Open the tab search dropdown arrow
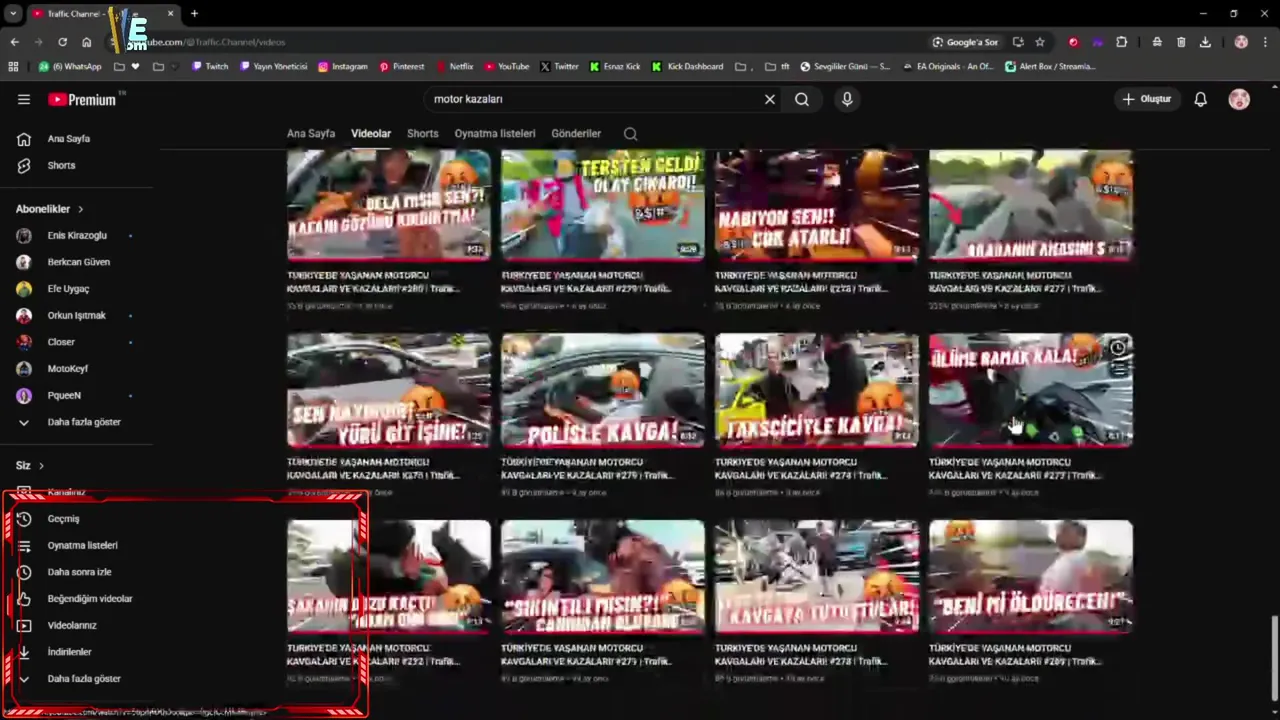Image resolution: width=1280 pixels, height=720 pixels. pyautogui.click(x=13, y=14)
